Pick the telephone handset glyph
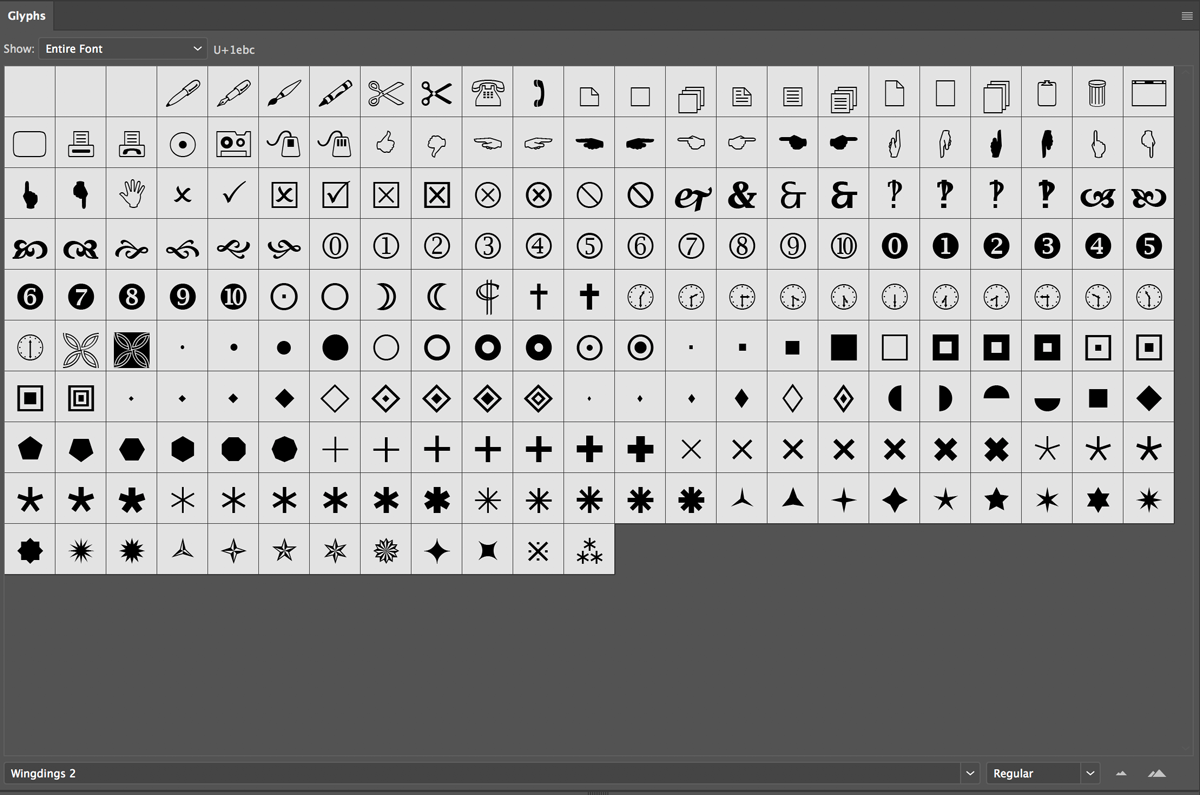The height and width of the screenshot is (795, 1200). (539, 93)
